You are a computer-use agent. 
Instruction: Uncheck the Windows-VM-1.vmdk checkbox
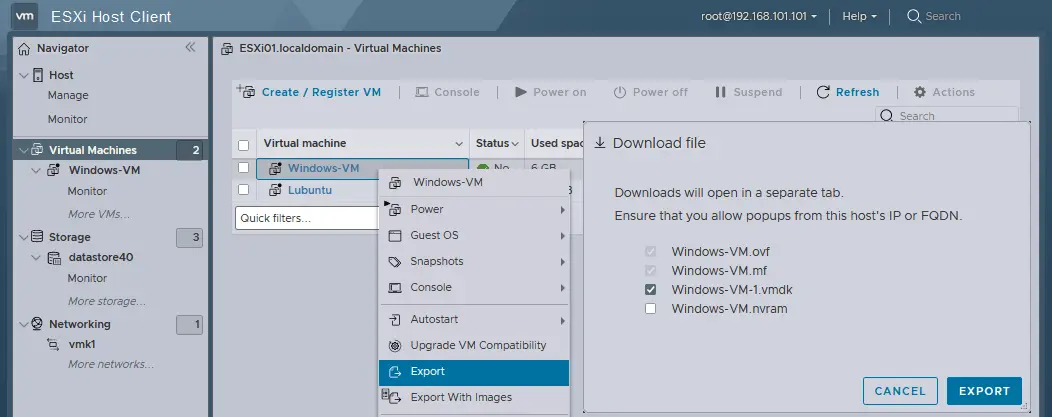pyautogui.click(x=650, y=290)
